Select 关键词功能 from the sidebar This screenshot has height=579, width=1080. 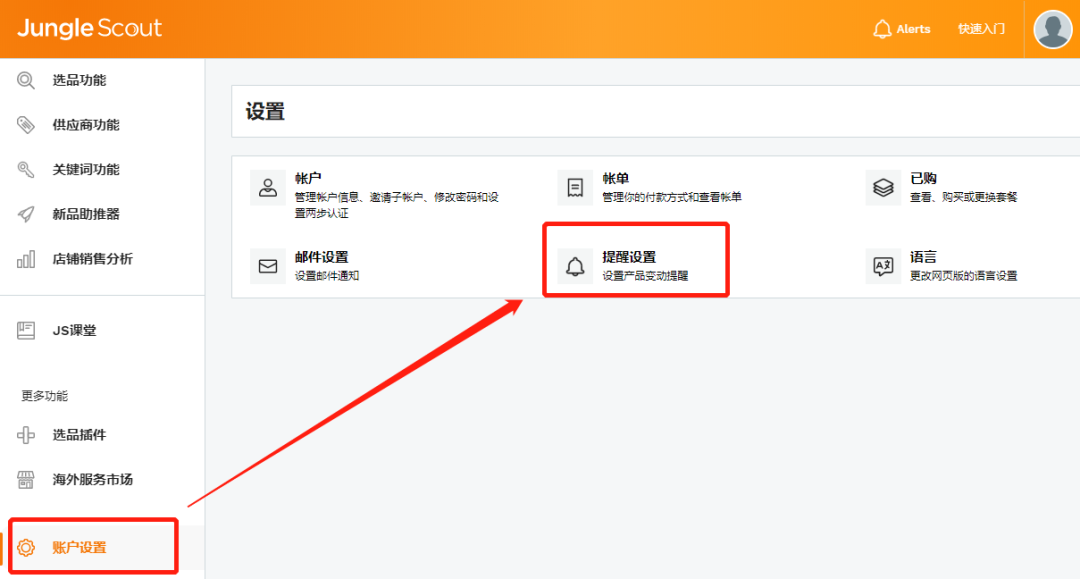pos(85,170)
